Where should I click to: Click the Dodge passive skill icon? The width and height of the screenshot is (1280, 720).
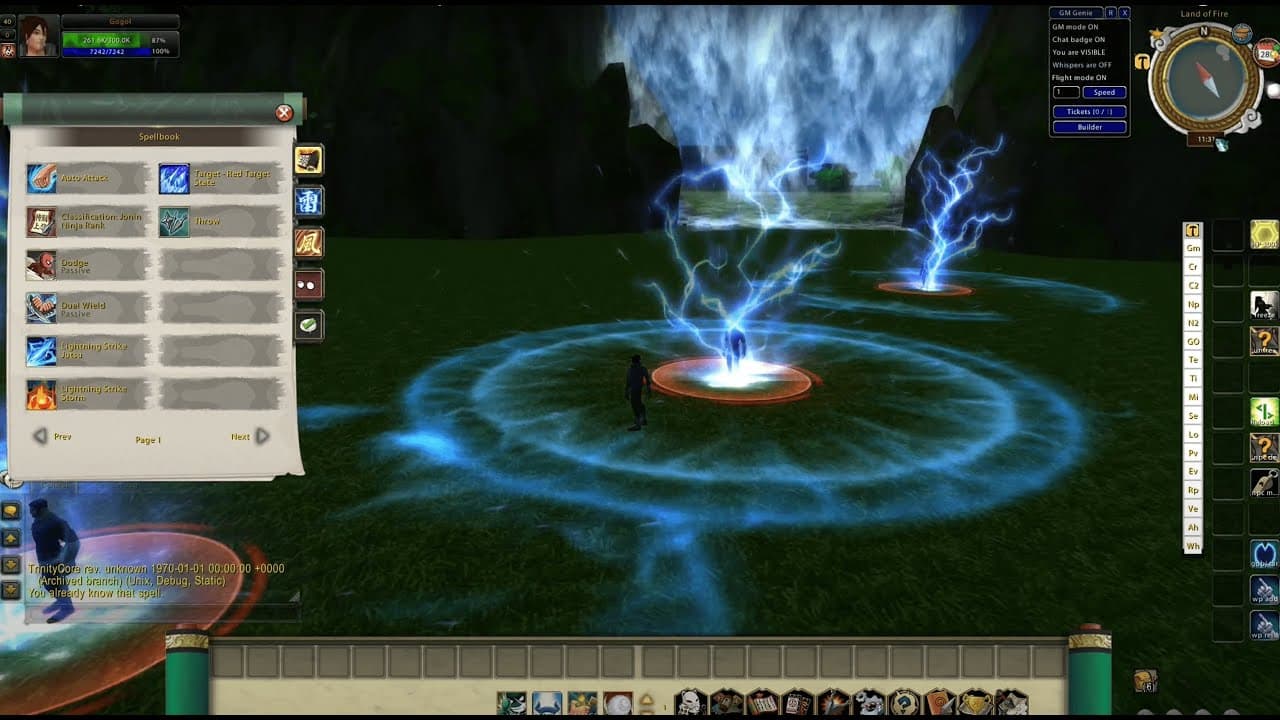[42, 265]
